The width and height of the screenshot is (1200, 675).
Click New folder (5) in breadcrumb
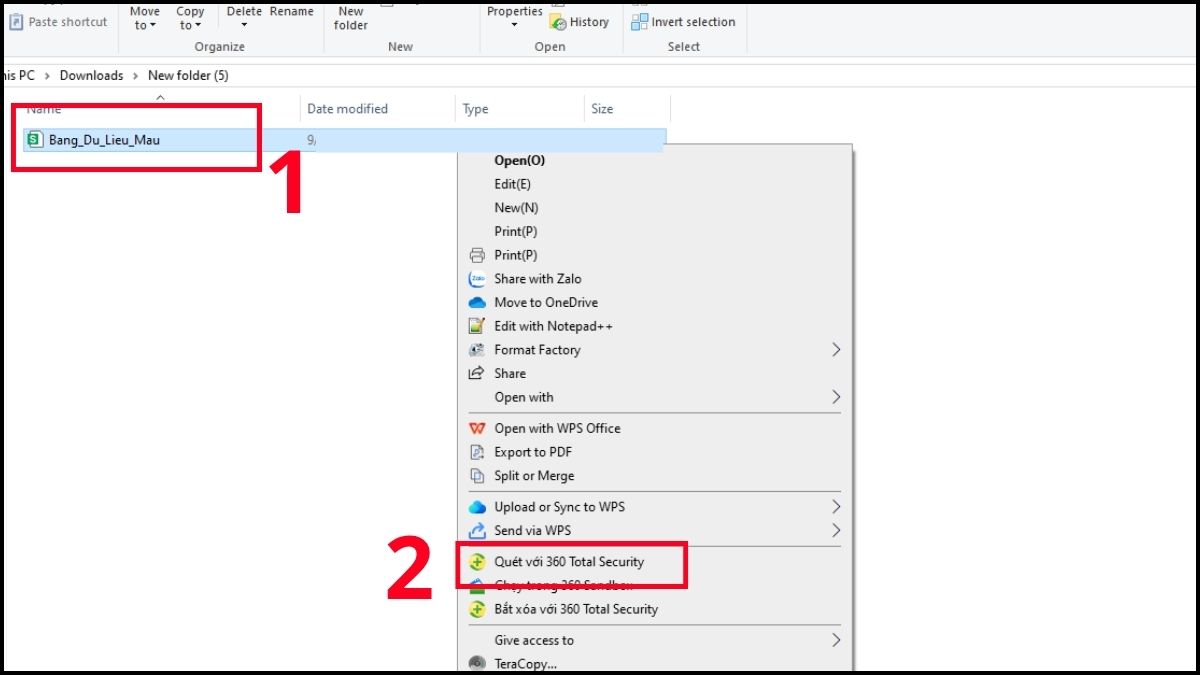tap(188, 75)
